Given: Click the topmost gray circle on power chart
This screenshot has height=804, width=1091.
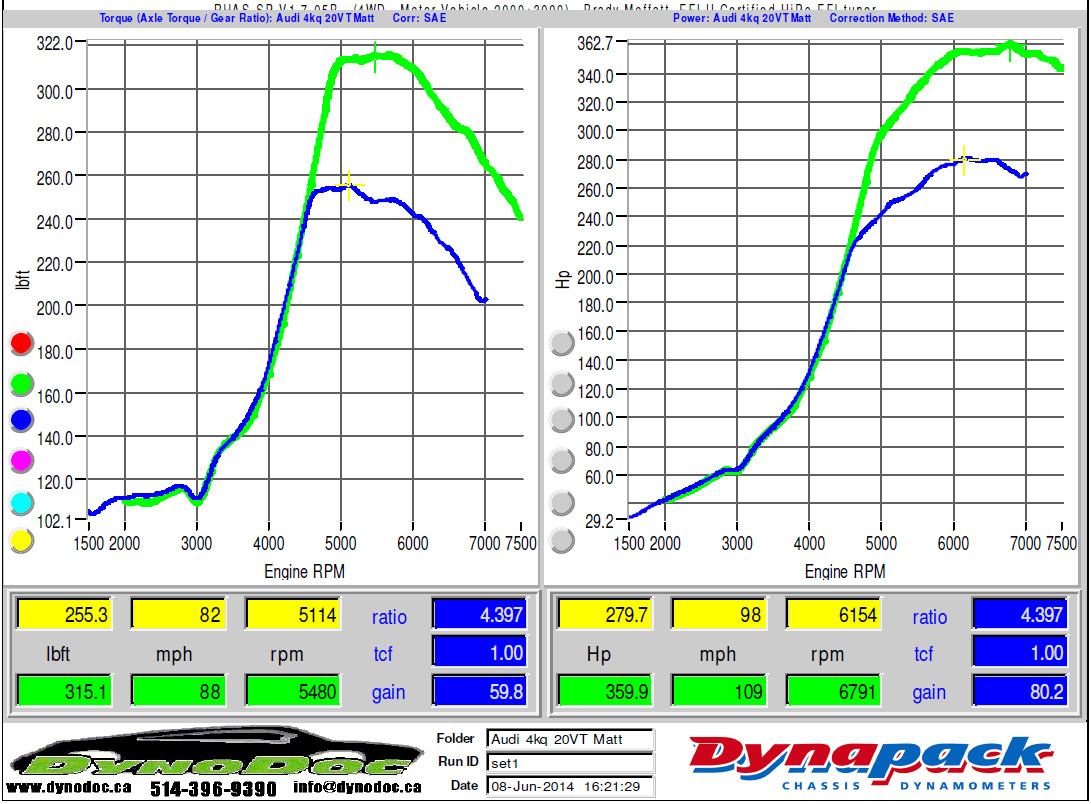Looking at the screenshot, I should pos(562,343).
